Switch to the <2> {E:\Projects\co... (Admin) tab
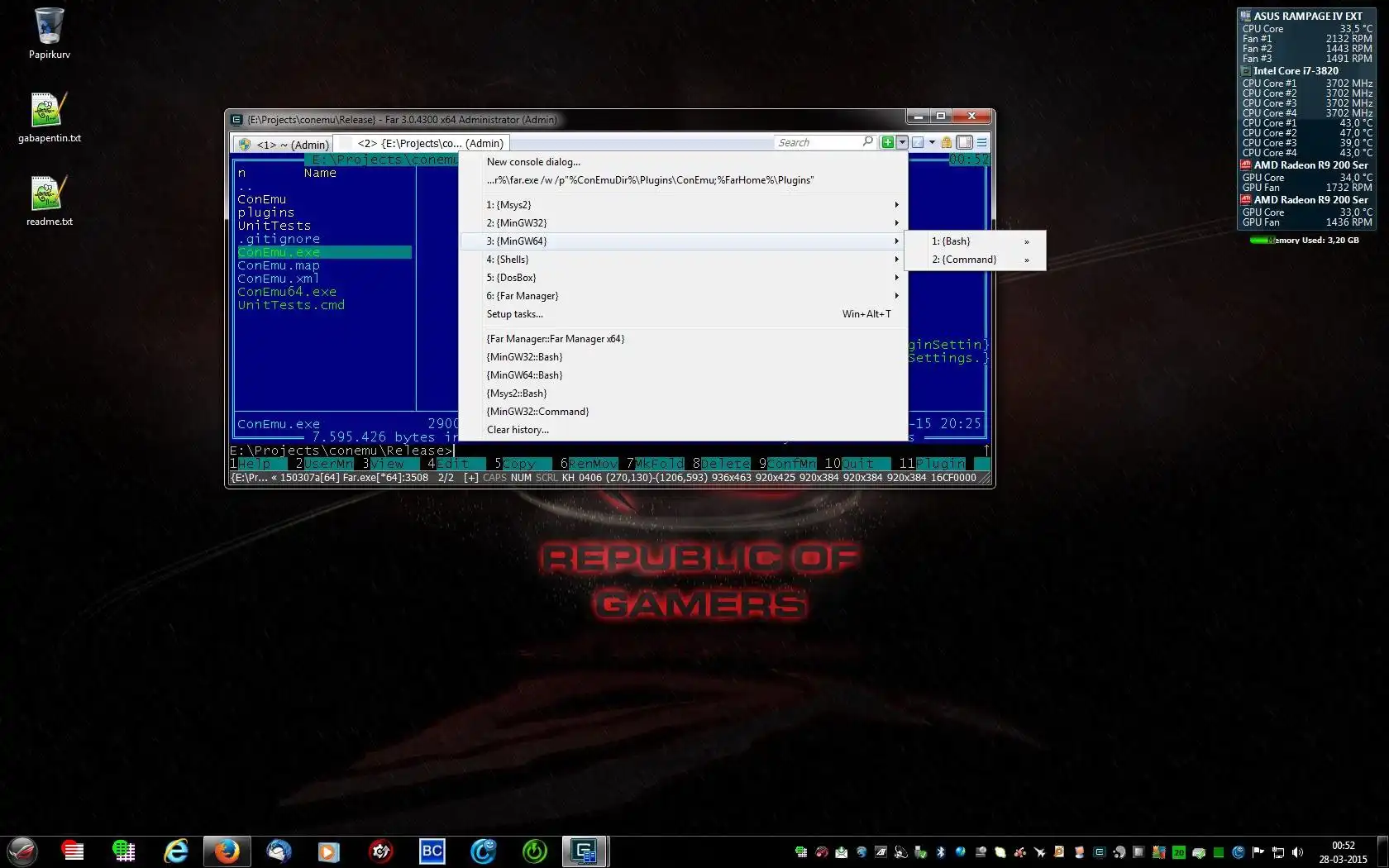 tap(422, 143)
